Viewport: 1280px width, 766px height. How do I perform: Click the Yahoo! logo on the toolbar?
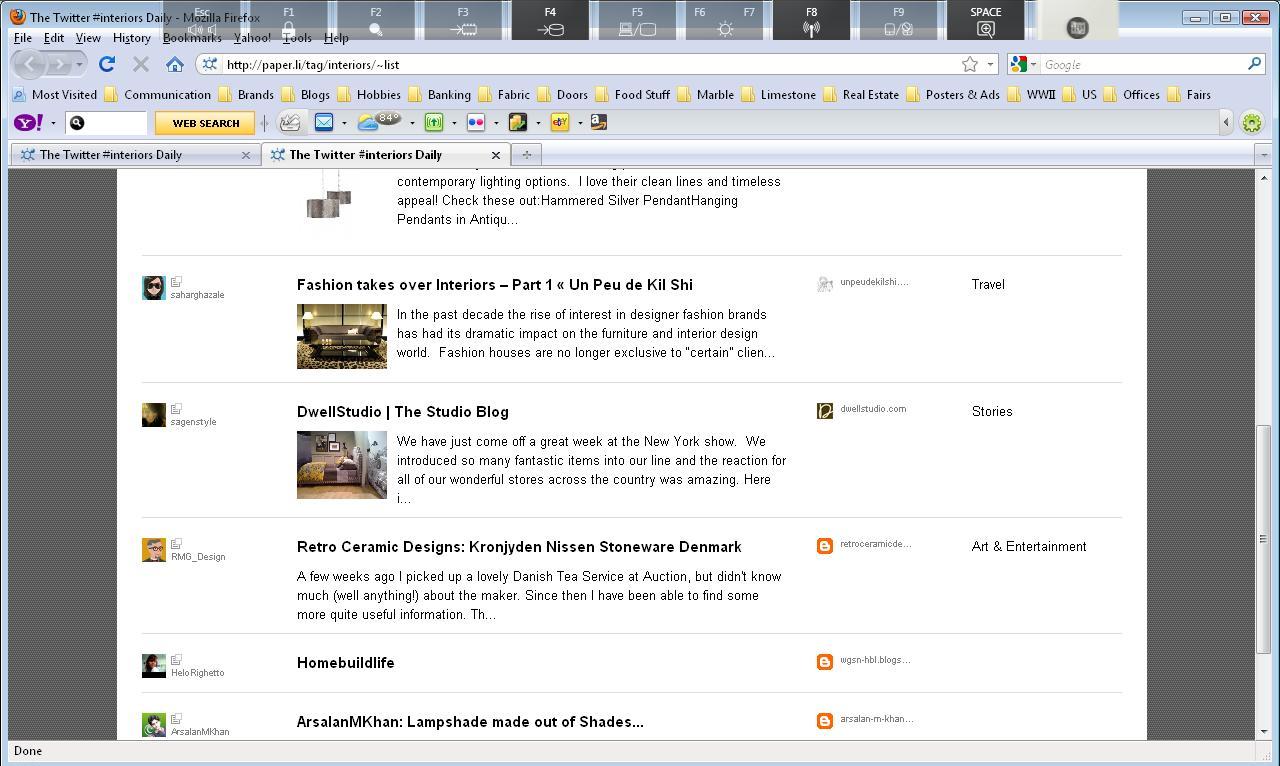click(x=29, y=123)
